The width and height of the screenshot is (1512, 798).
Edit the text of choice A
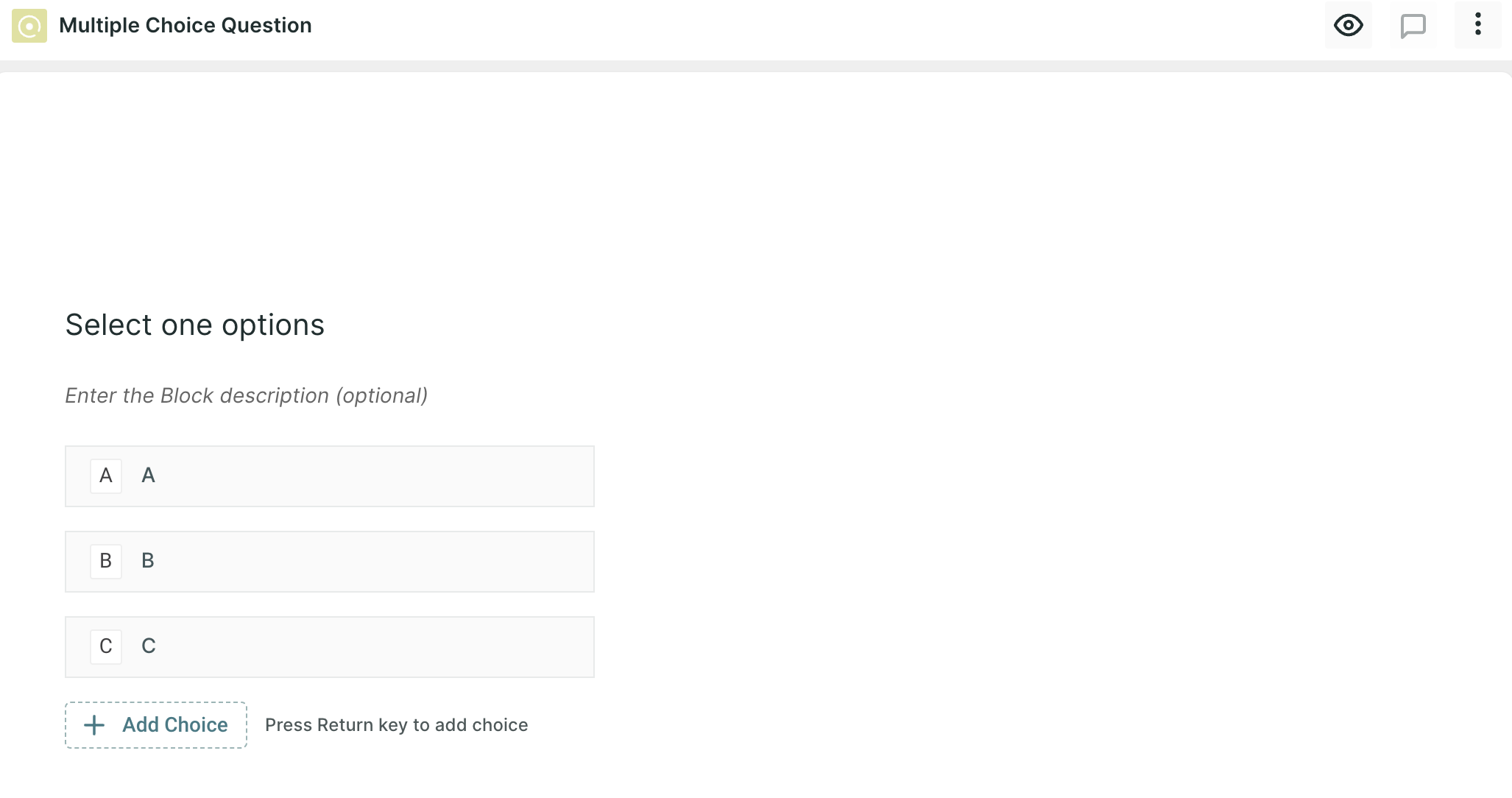(148, 476)
